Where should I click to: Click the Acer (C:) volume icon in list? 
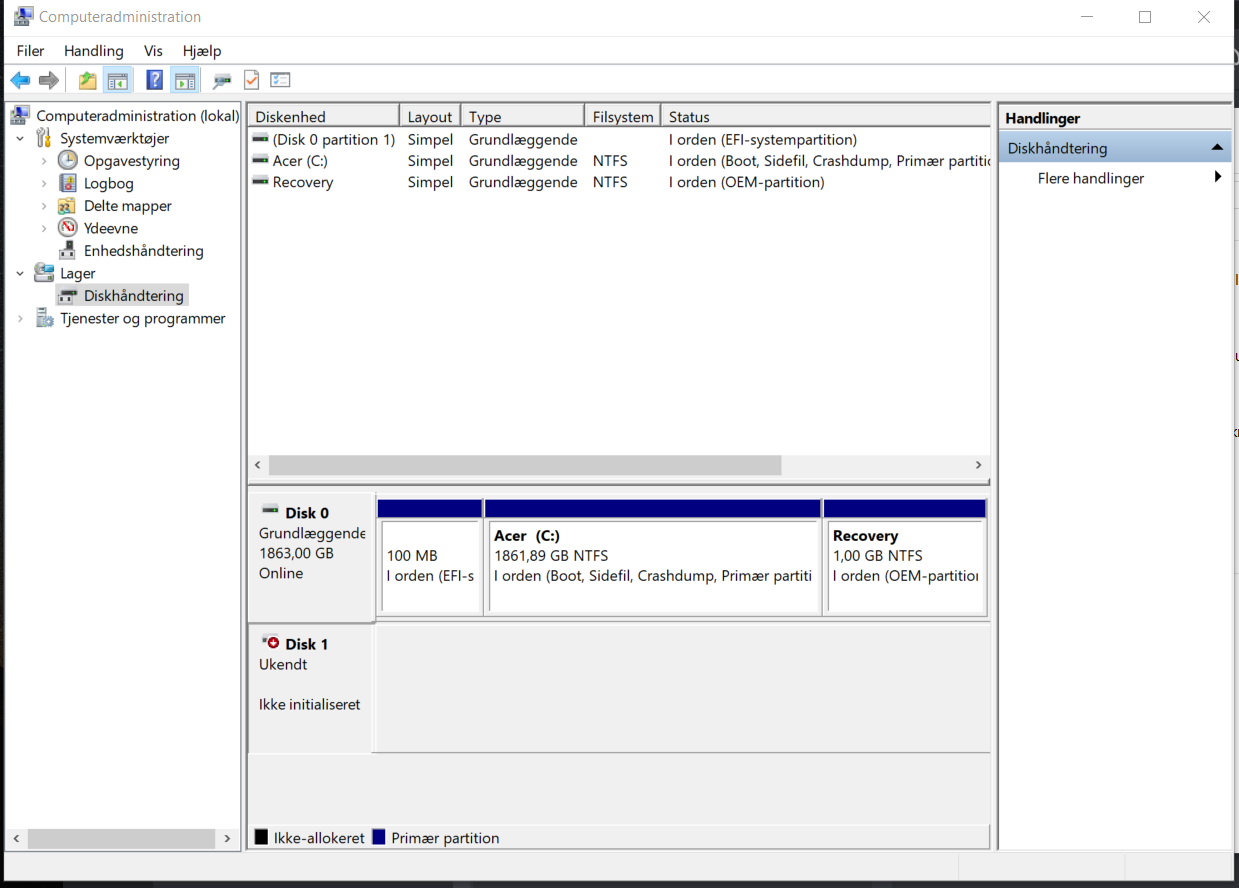tap(260, 161)
